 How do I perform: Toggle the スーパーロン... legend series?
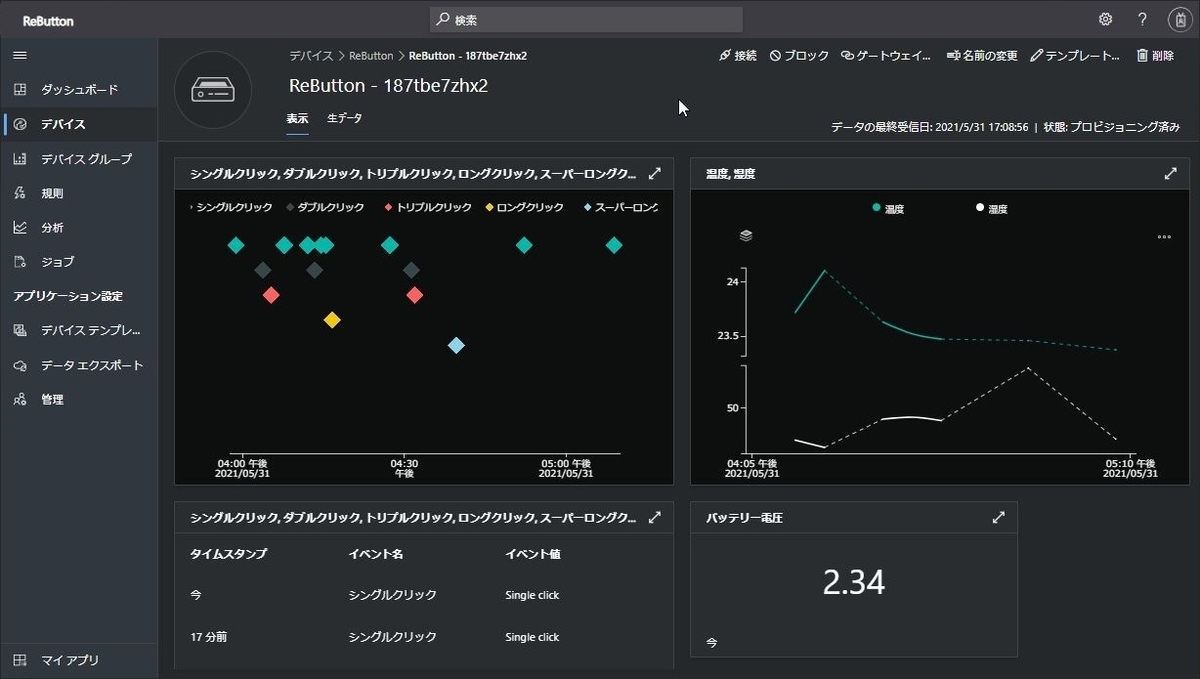620,208
